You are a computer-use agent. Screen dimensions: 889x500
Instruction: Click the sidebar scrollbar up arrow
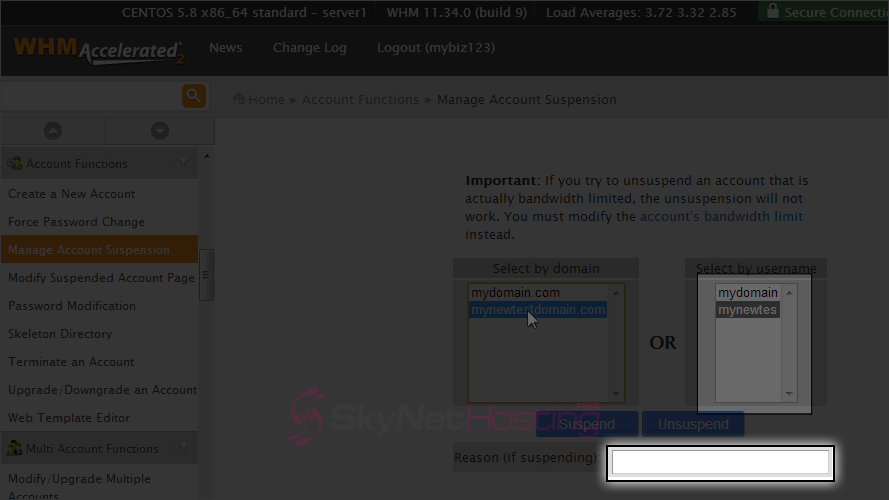[x=206, y=156]
